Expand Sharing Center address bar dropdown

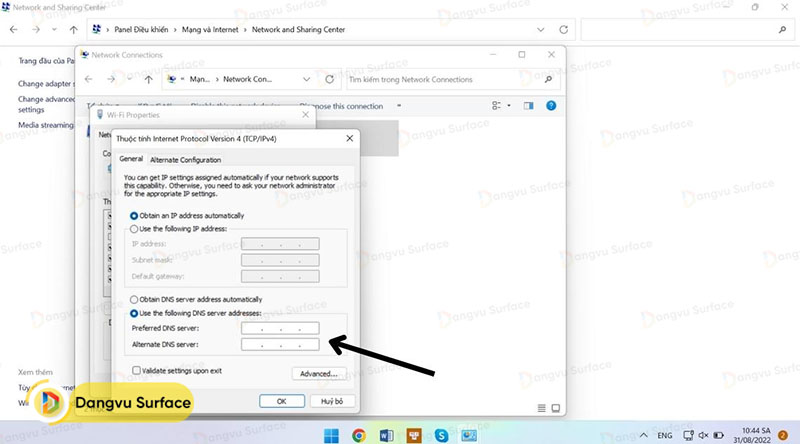point(540,30)
